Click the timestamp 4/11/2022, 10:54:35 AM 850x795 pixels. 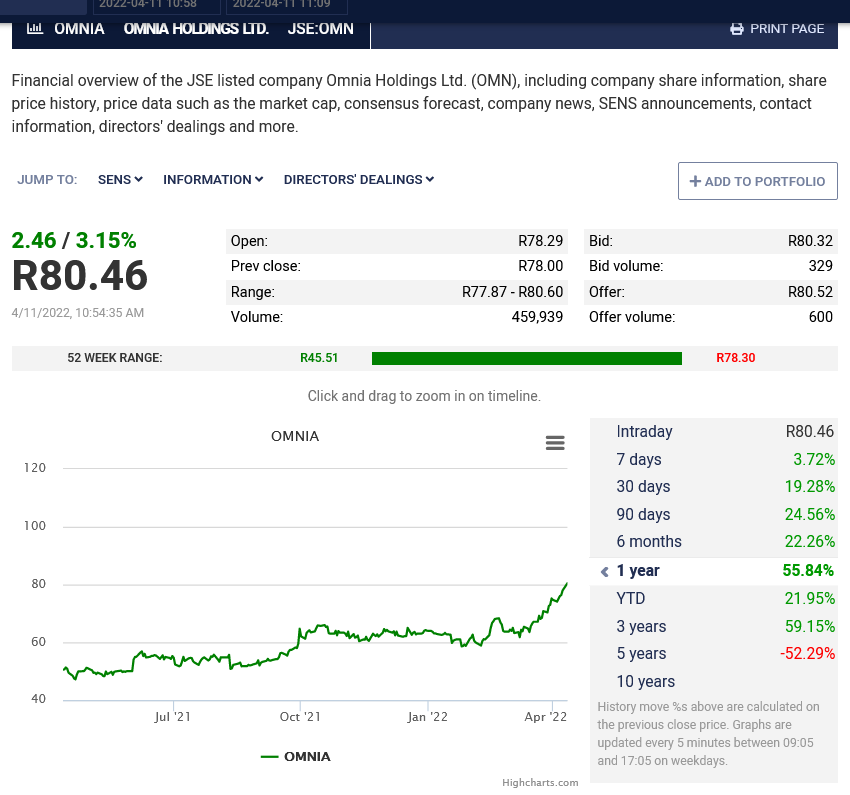[78, 313]
